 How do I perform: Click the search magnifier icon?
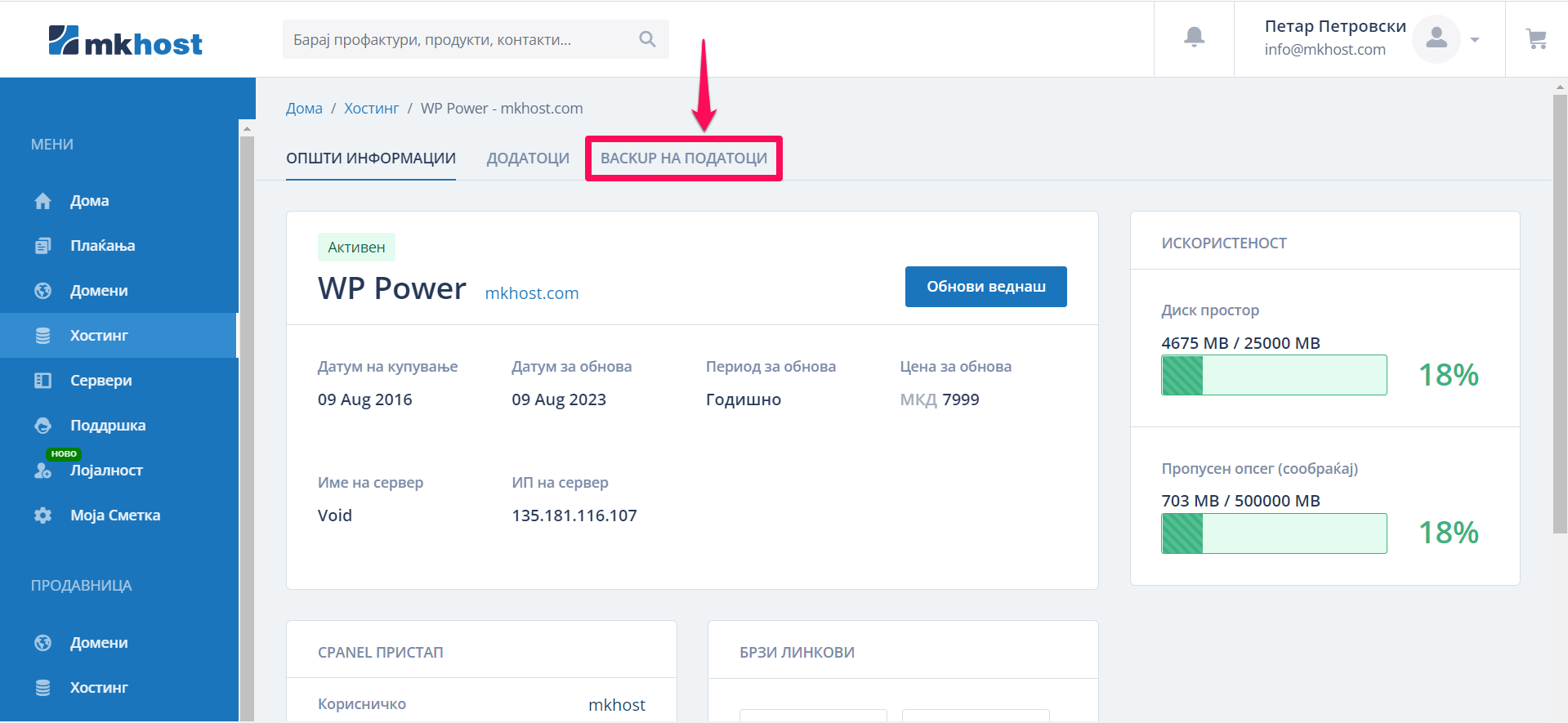coord(647,39)
